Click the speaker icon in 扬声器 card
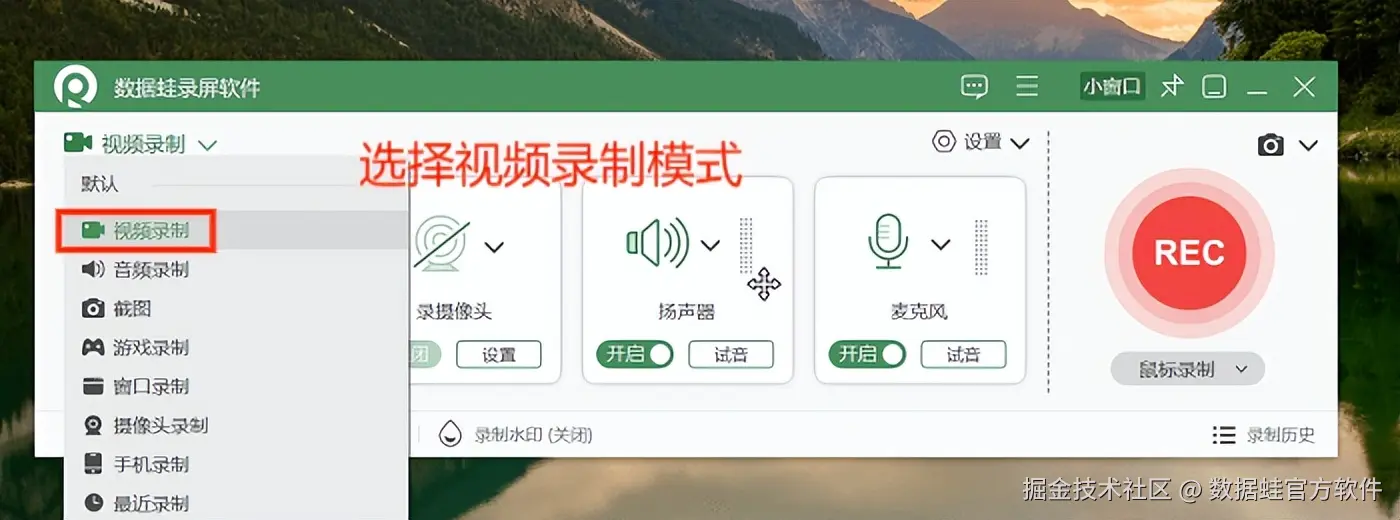 657,242
